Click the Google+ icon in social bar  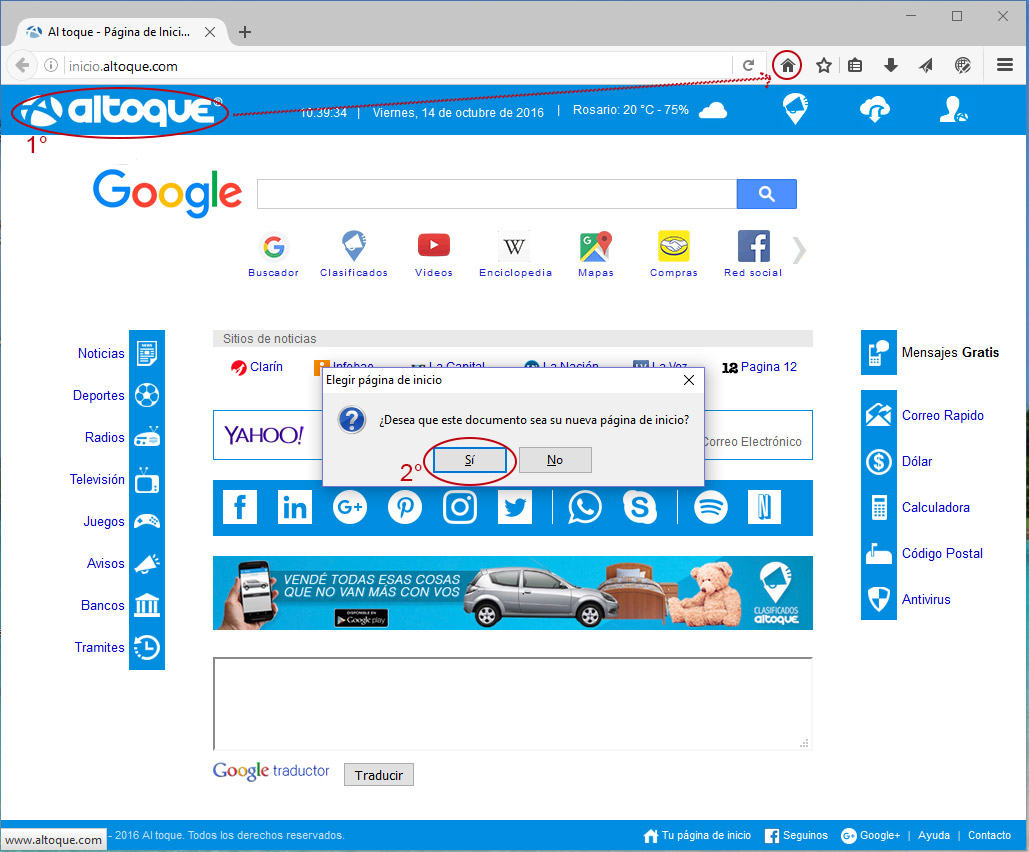point(350,507)
